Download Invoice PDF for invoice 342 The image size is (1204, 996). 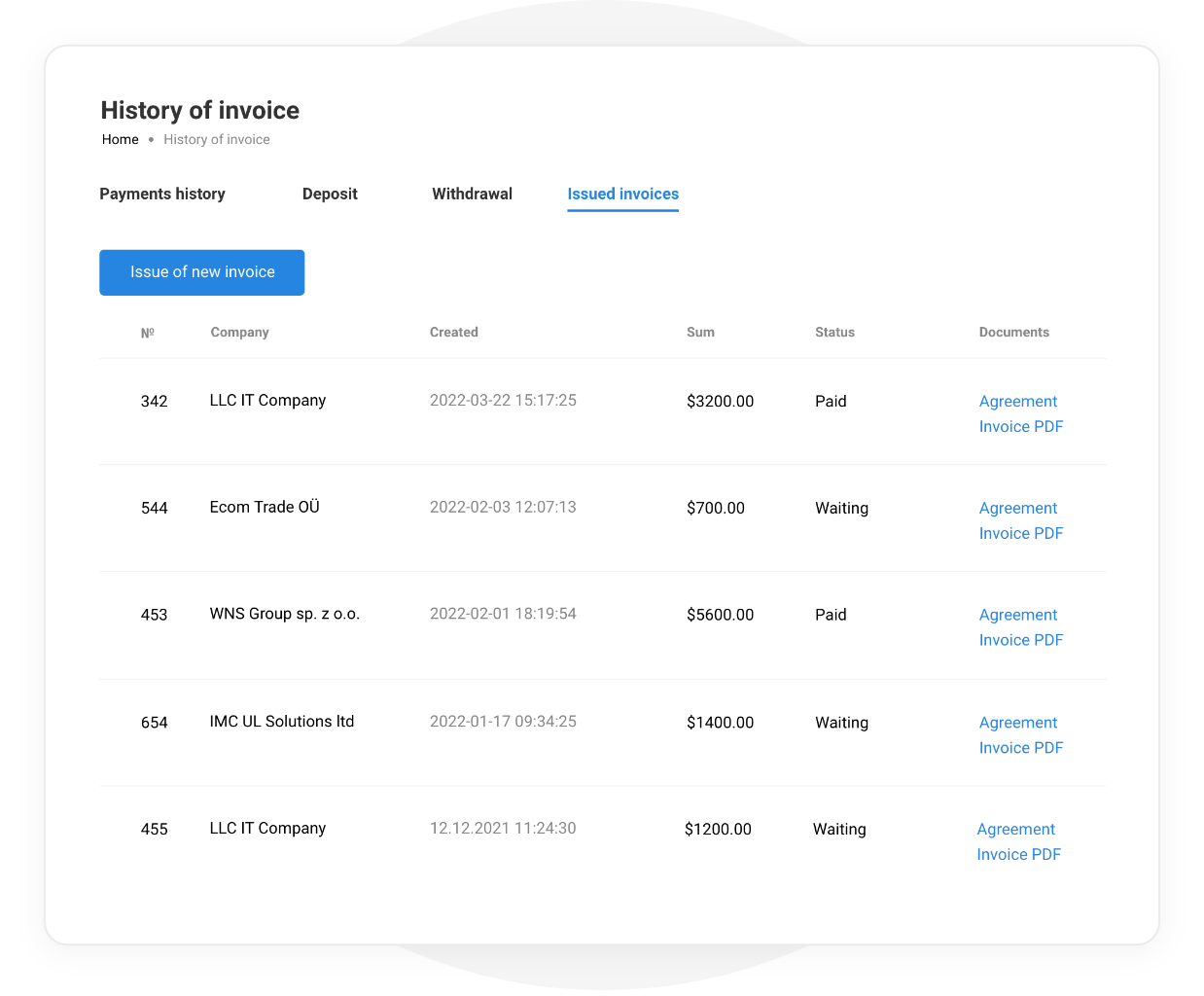click(x=1020, y=426)
